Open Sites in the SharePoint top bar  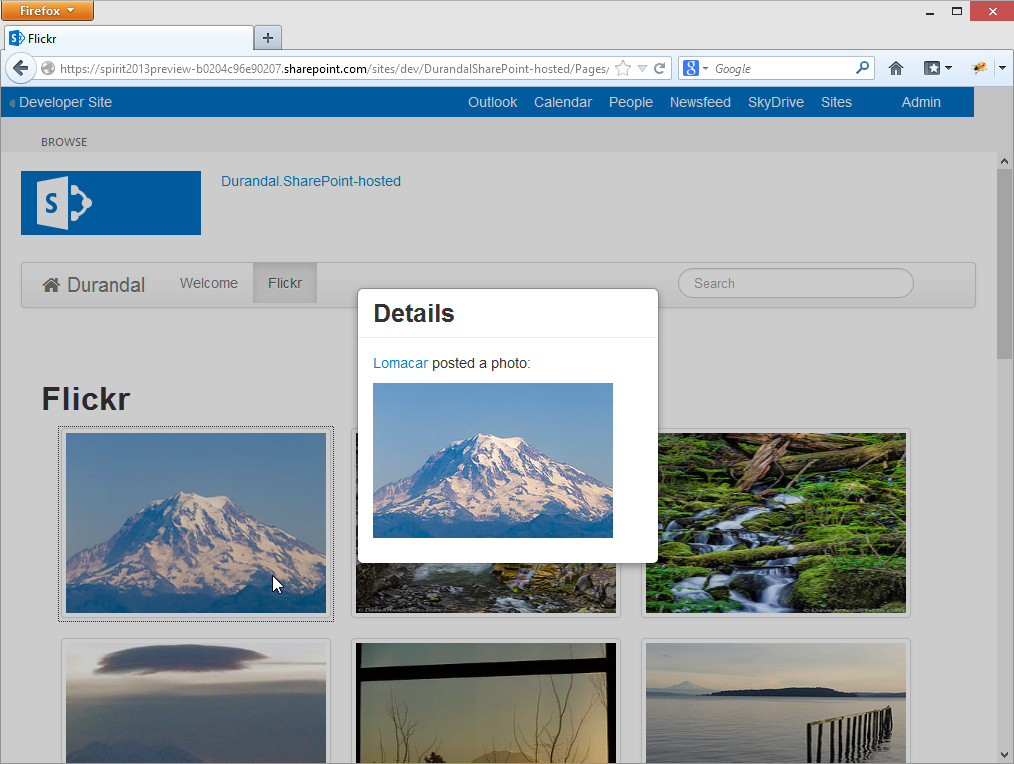tap(836, 102)
